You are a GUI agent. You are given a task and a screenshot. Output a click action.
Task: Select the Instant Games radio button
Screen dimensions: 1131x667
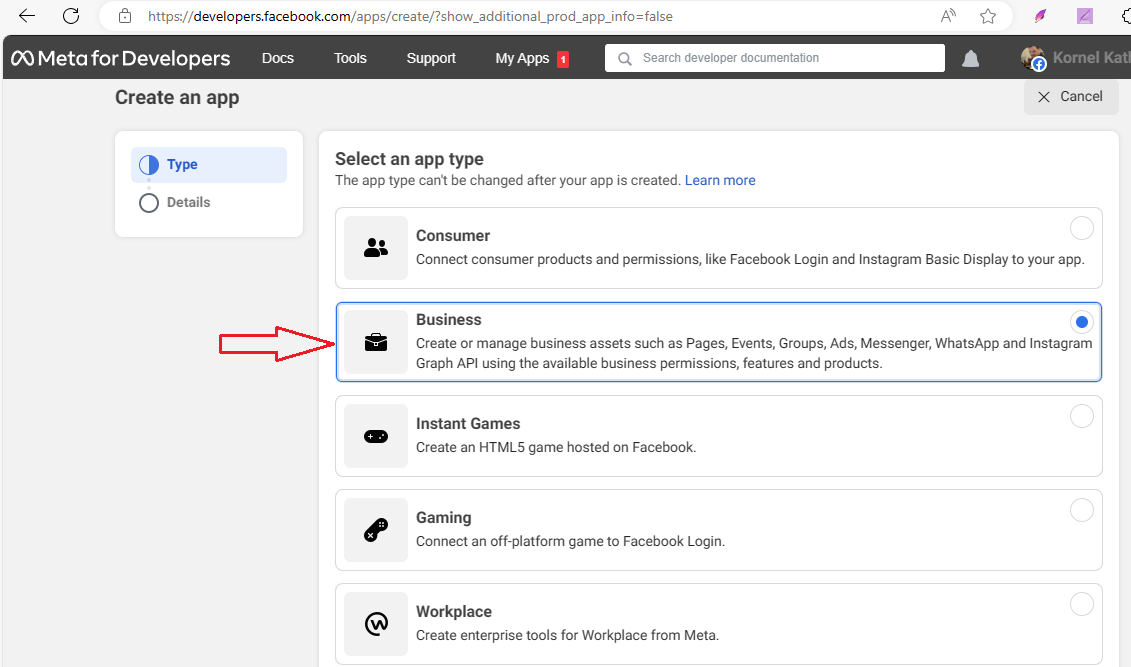point(1081,417)
